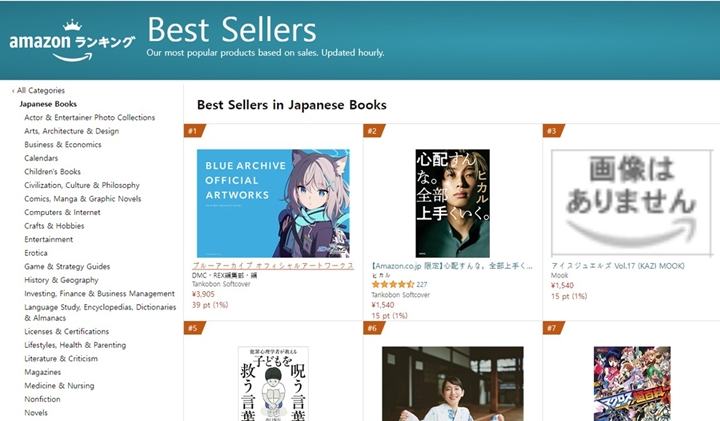720x421 pixels.
Task: Select Computers & Internet category
Action: [x=62, y=212]
